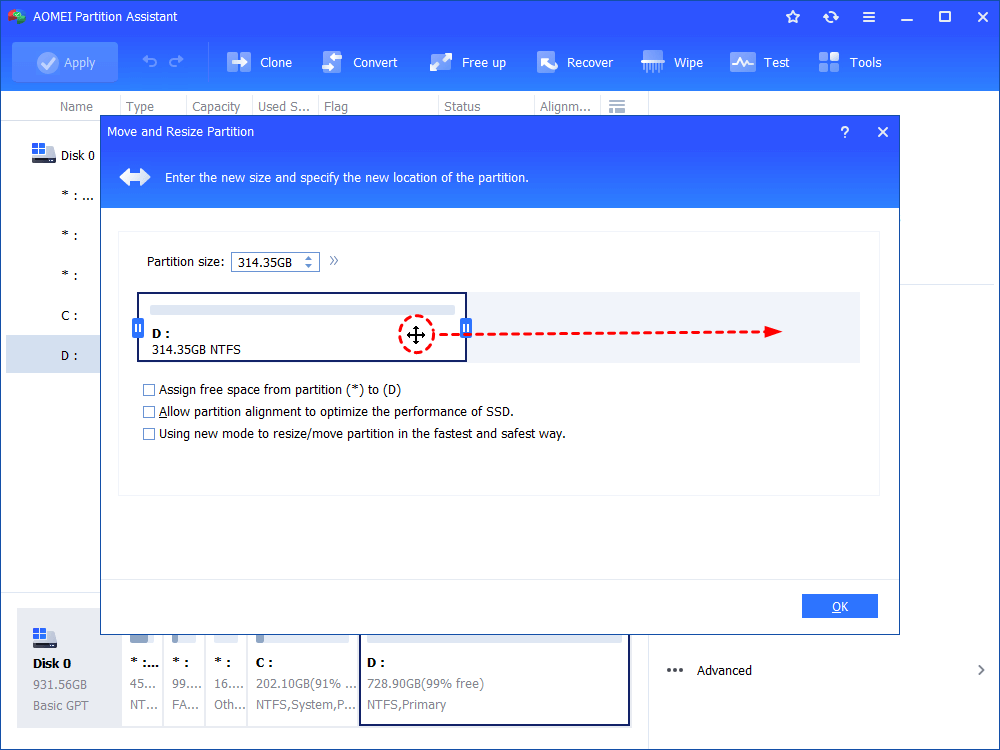Close the Move and Resize Partition dialog
Image resolution: width=1000 pixels, height=750 pixels.
(883, 132)
